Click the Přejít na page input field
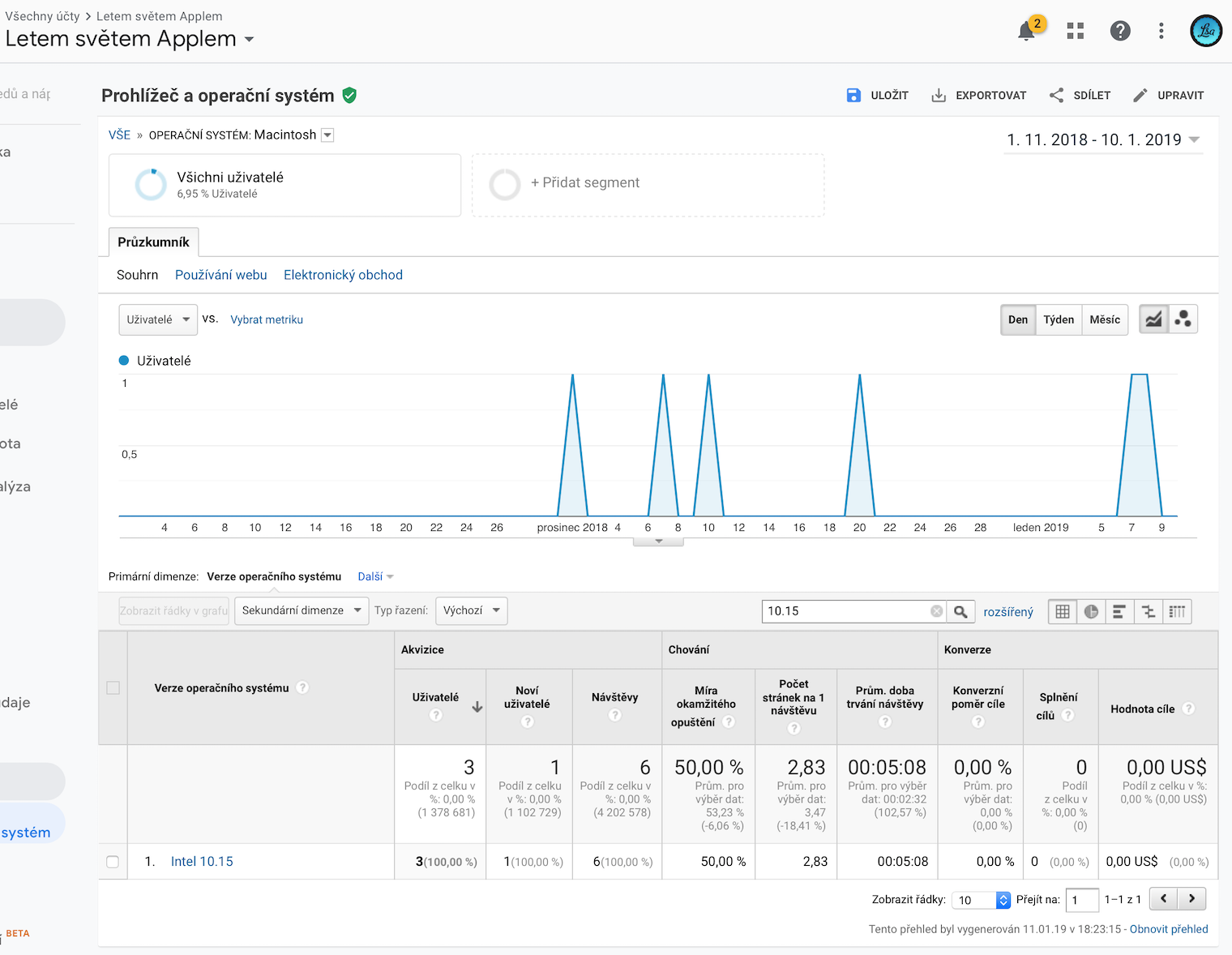The image size is (1232, 955). click(1081, 900)
